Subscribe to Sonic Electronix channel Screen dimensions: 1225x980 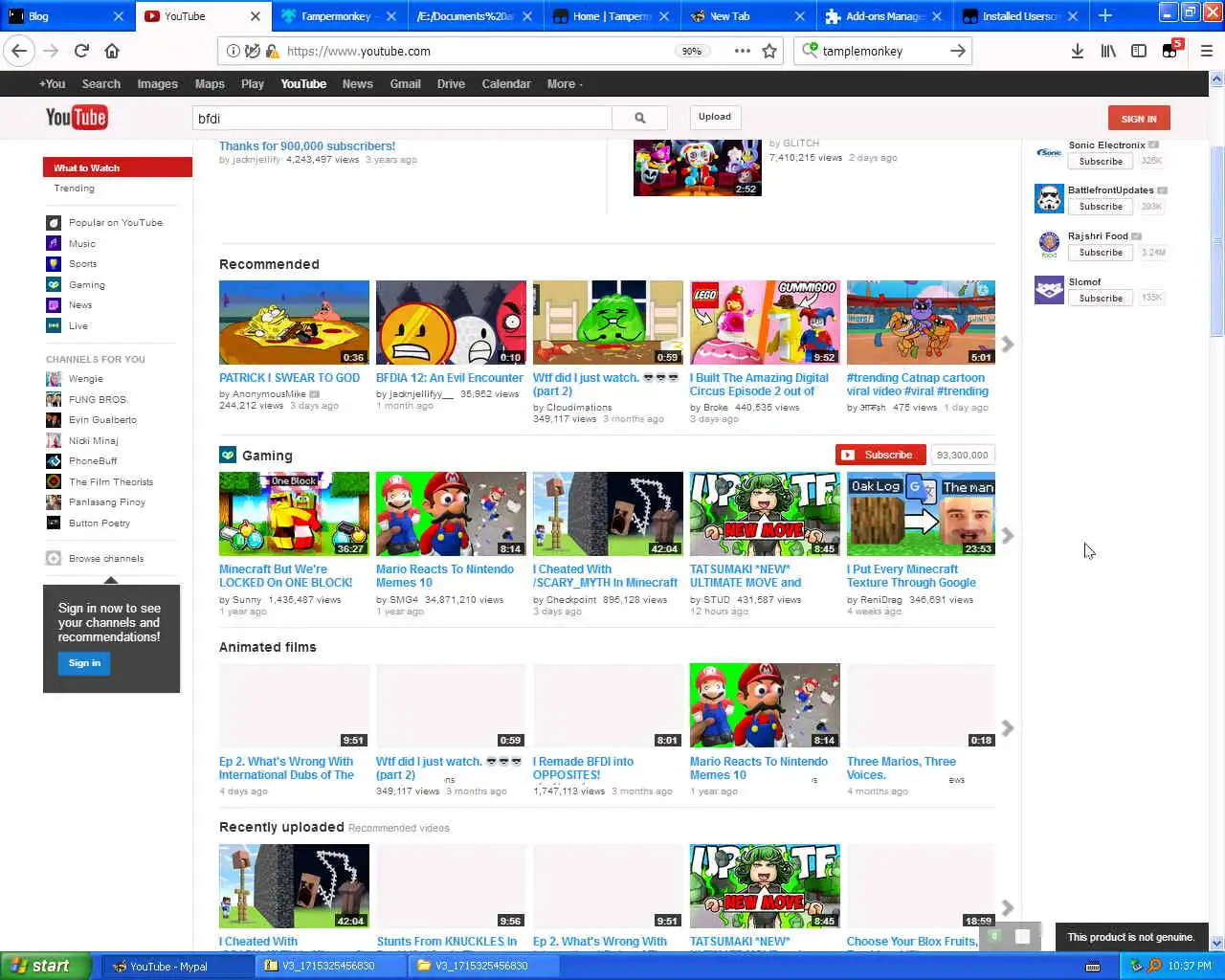1101,162
